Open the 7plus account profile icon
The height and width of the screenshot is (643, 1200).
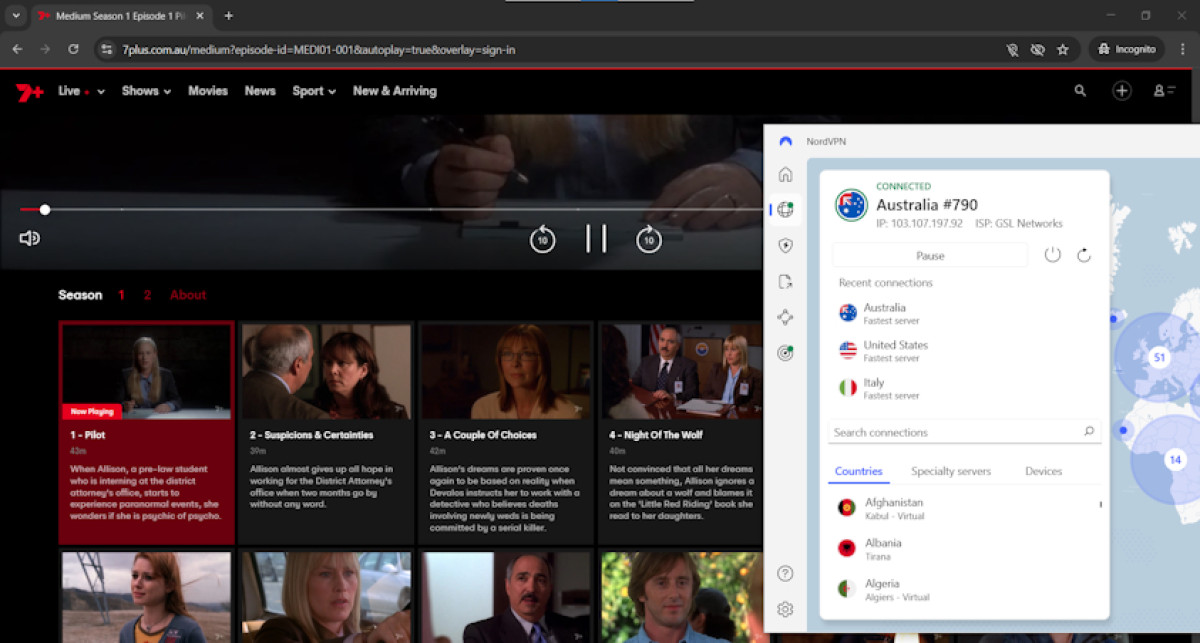coord(1164,91)
